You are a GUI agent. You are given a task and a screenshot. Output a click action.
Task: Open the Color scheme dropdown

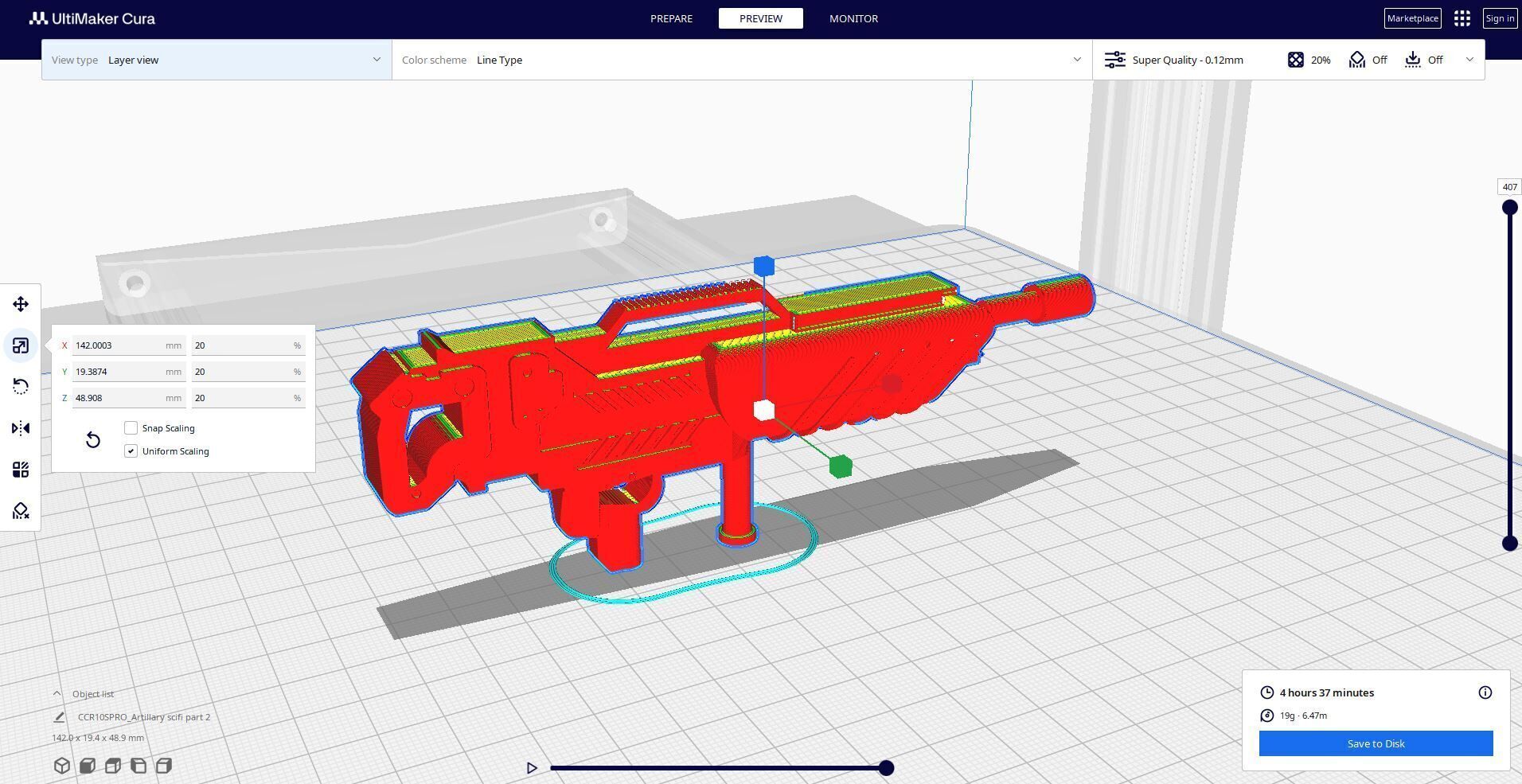pyautogui.click(x=742, y=60)
